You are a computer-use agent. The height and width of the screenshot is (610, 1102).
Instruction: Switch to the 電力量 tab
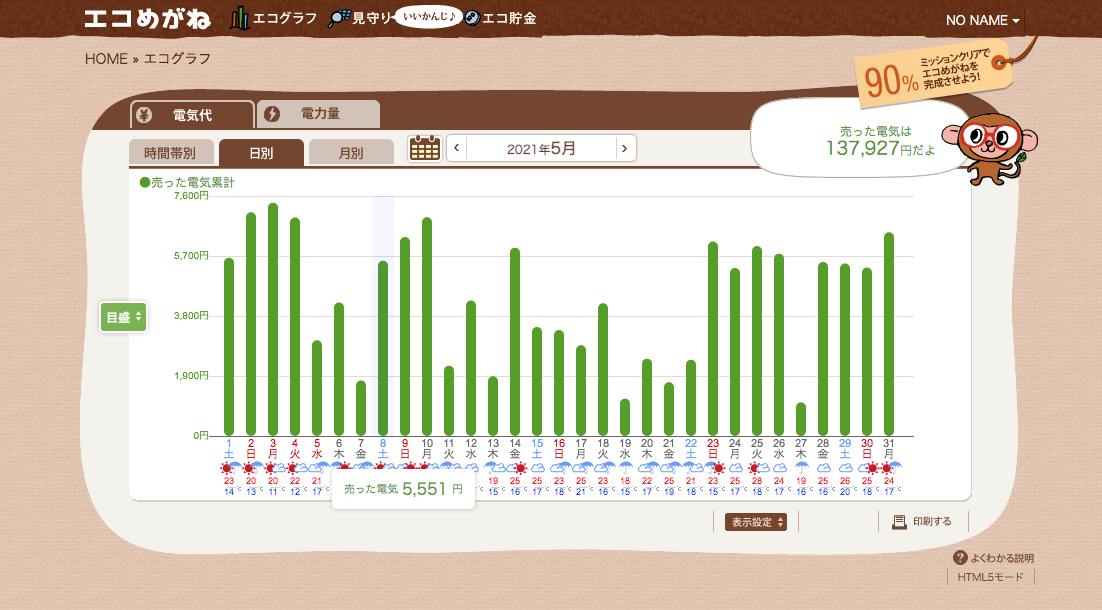coord(318,114)
